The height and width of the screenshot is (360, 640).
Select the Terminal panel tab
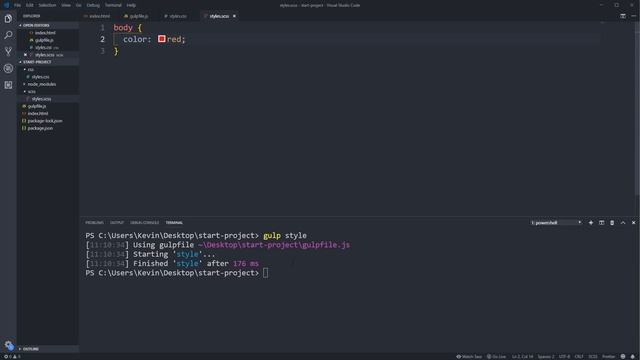(174, 223)
